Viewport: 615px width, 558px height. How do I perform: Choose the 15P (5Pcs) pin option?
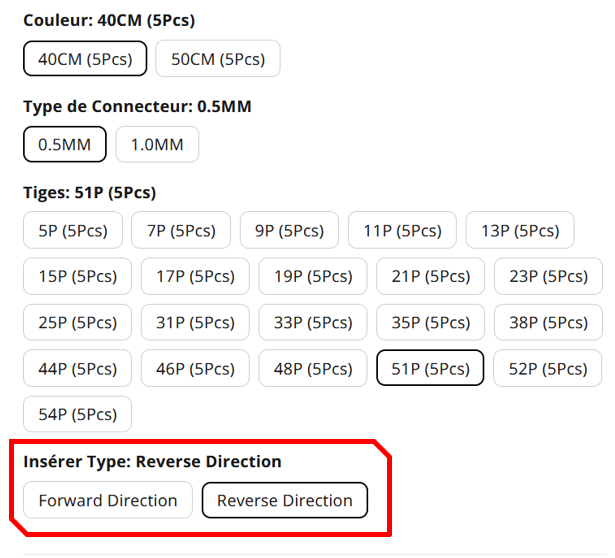coord(78,276)
